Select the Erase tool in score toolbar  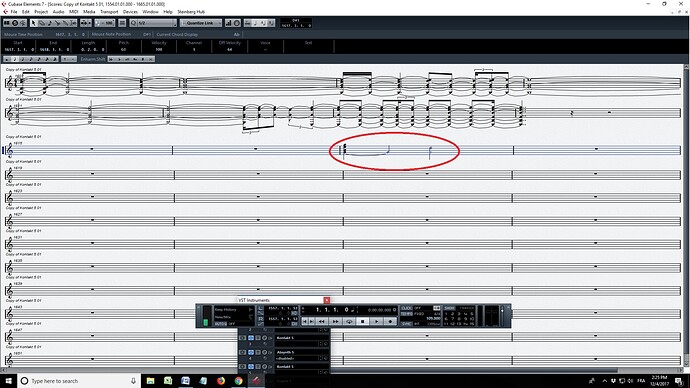coord(41,23)
